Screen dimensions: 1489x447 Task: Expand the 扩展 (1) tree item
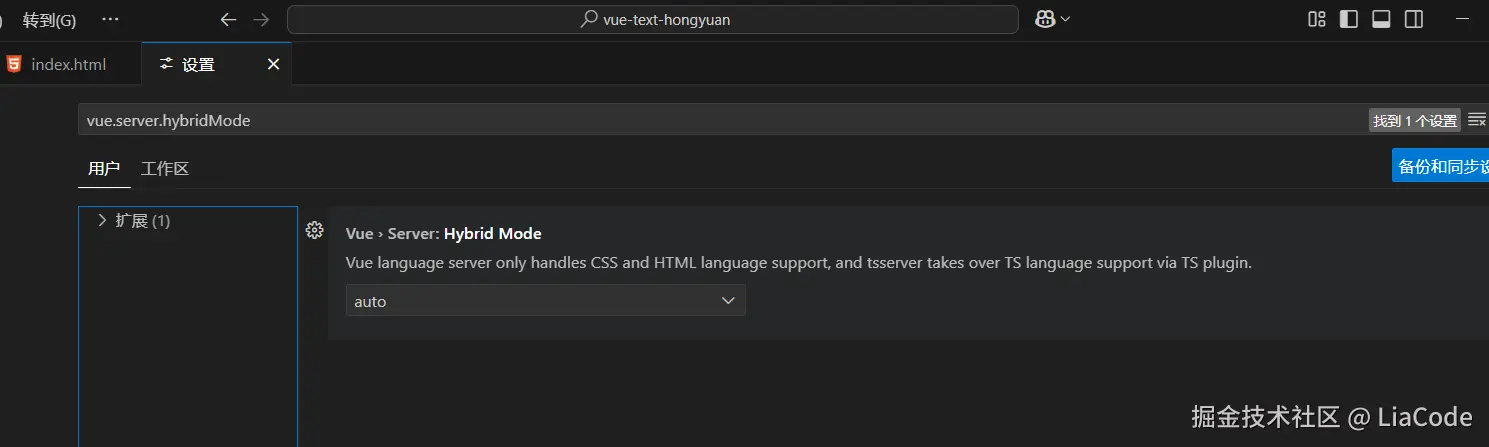point(102,220)
